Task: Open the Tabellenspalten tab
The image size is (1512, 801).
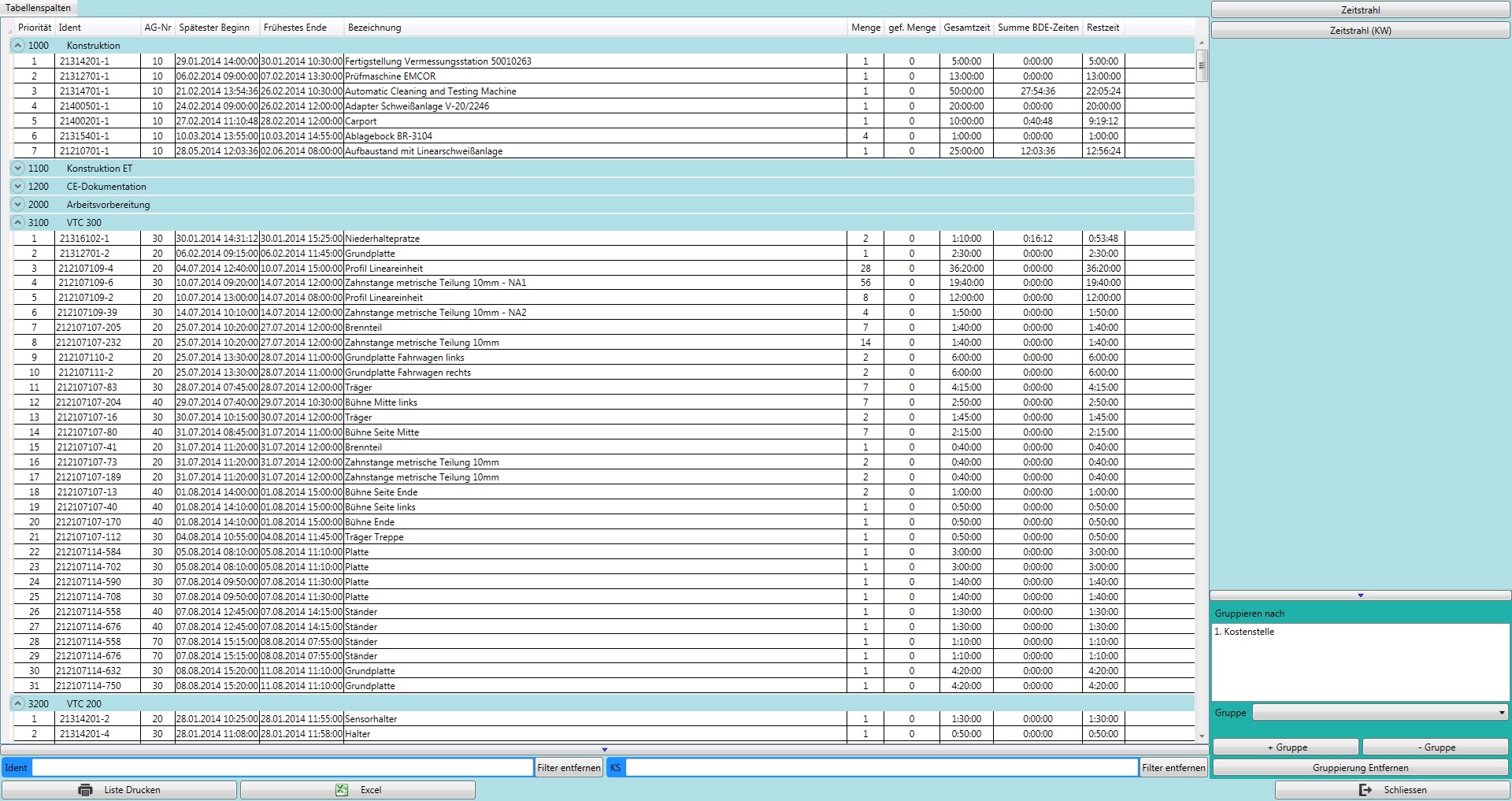Action: point(39,8)
